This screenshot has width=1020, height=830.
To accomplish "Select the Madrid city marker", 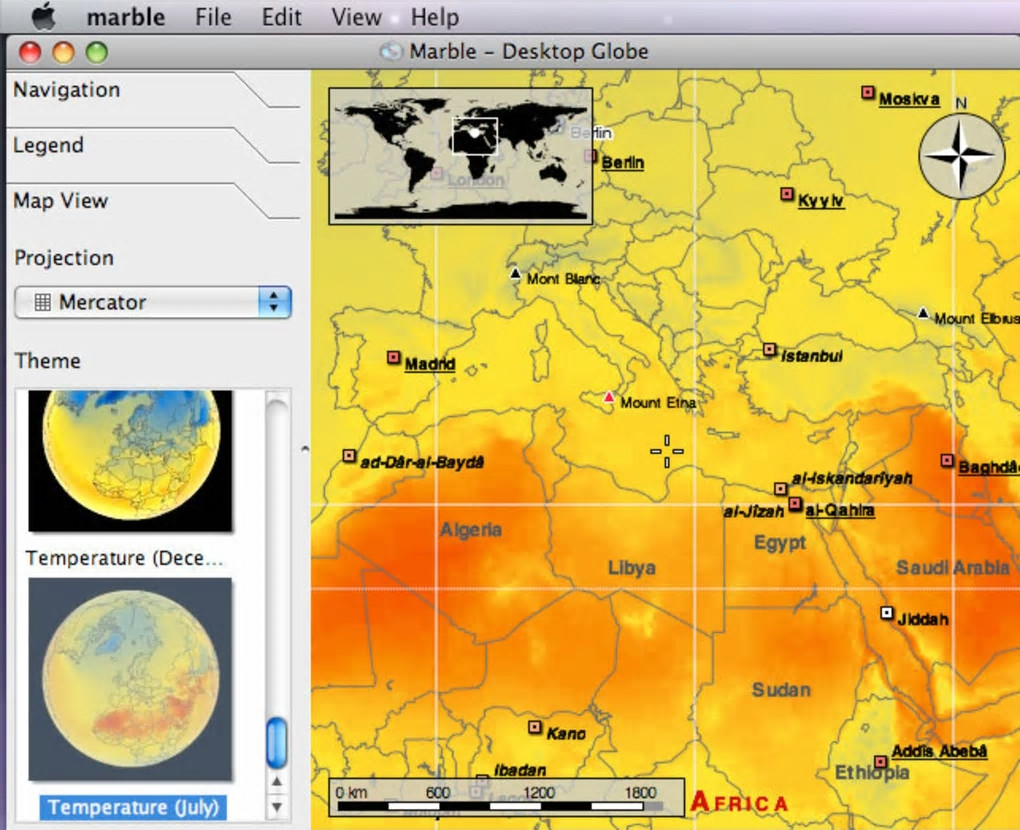I will pos(394,358).
